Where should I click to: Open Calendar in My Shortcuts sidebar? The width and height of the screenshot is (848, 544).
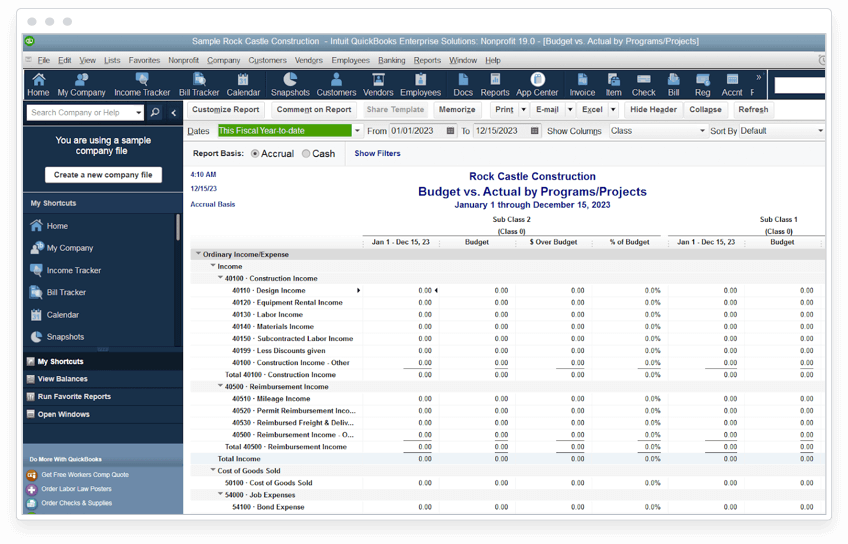click(x=63, y=315)
